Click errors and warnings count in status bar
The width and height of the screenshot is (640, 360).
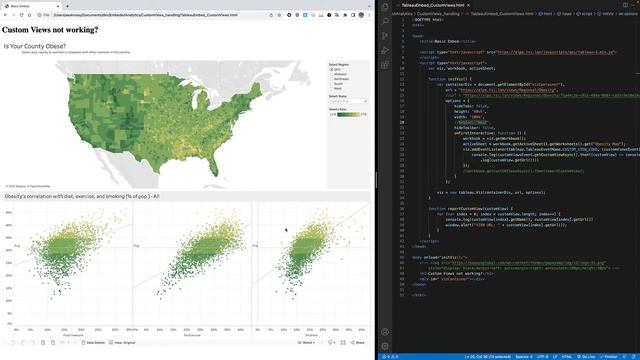tap(390, 357)
